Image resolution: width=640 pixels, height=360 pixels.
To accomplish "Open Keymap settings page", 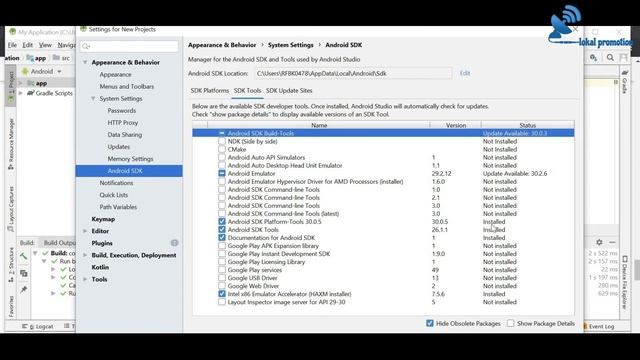I will (103, 219).
